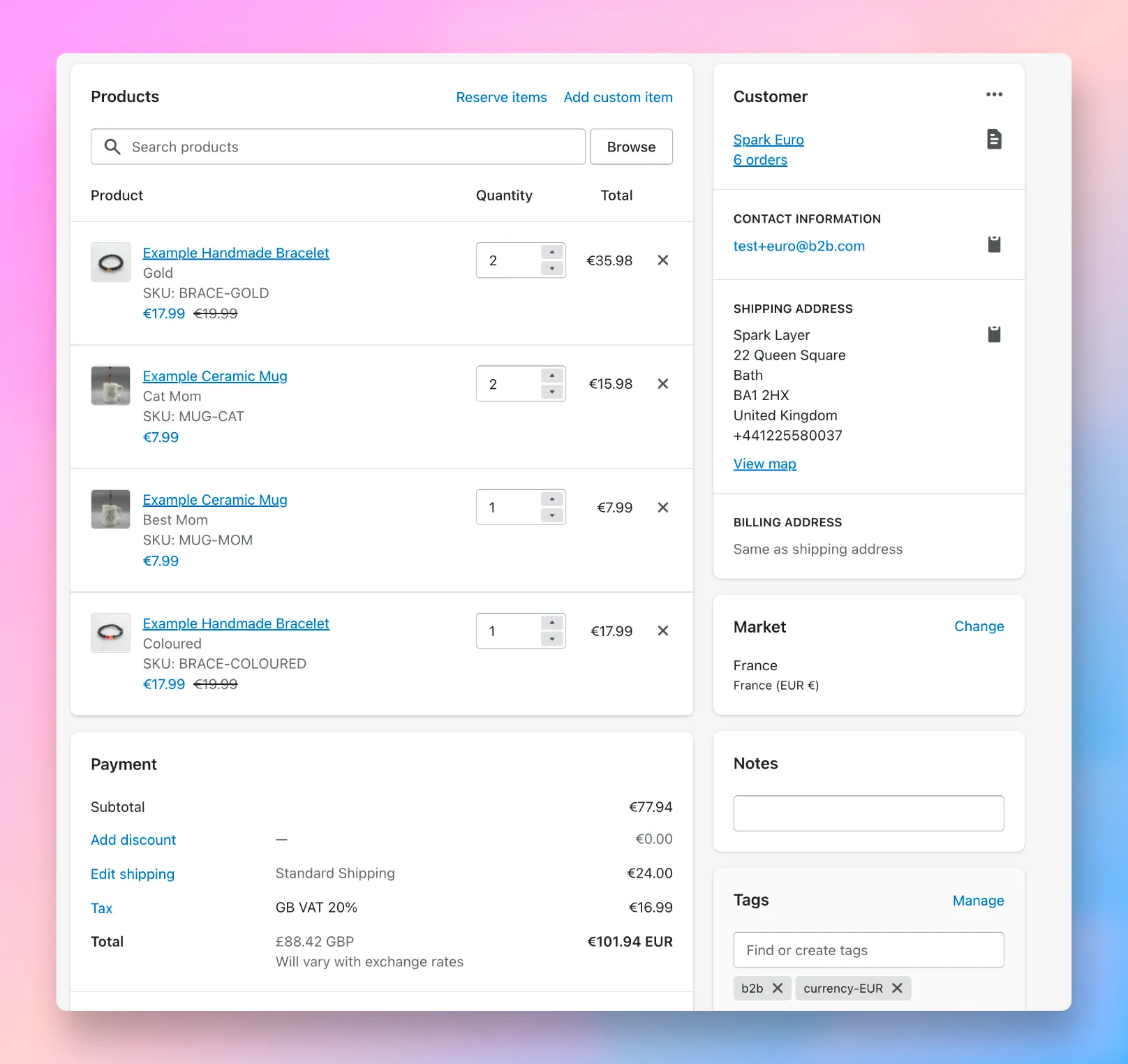Click the test+euro@b2b.com email link
The width and height of the screenshot is (1128, 1064).
click(x=799, y=246)
